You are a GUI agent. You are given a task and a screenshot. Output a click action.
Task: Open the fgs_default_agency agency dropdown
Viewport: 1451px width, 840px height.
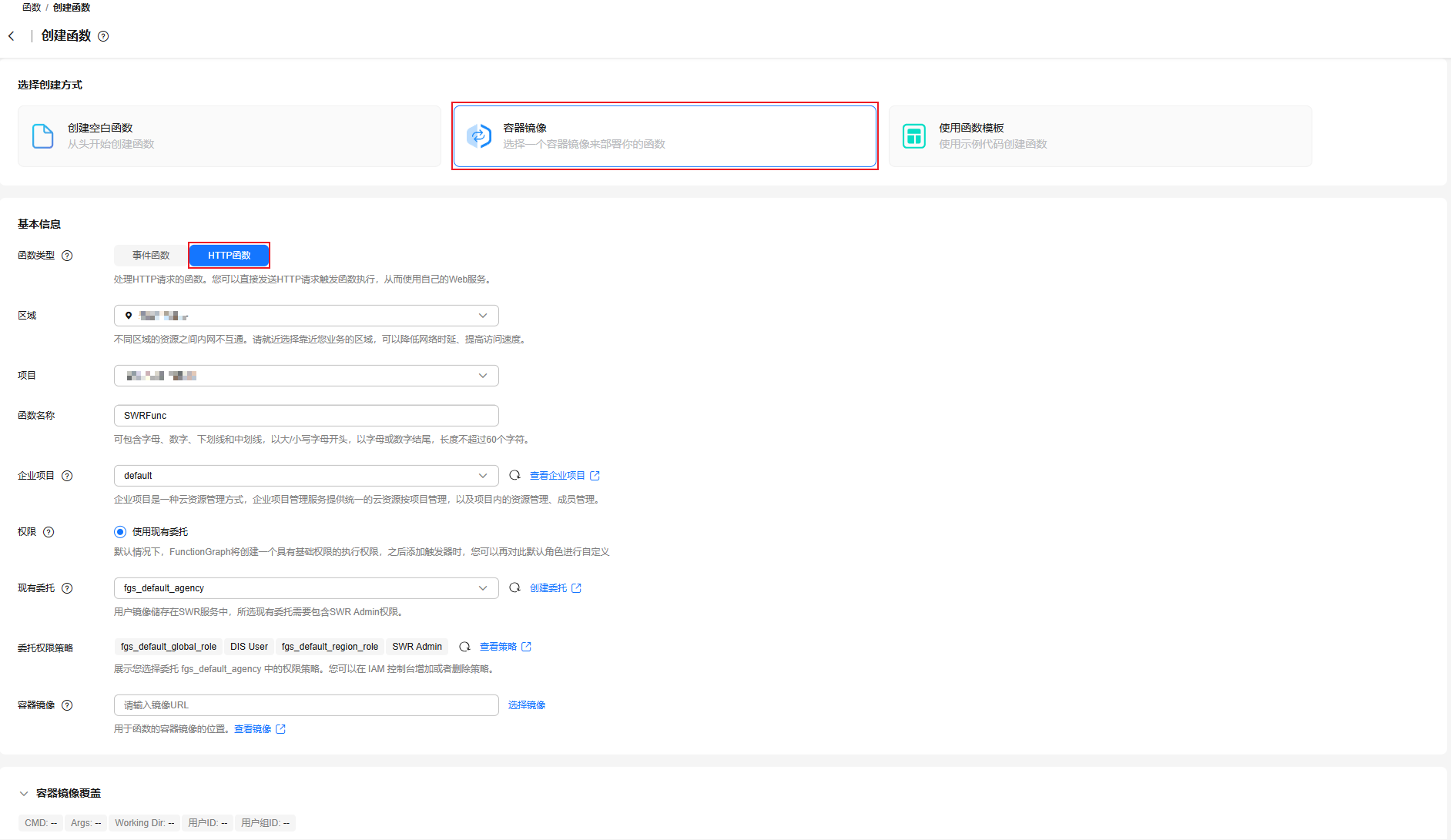pos(306,588)
